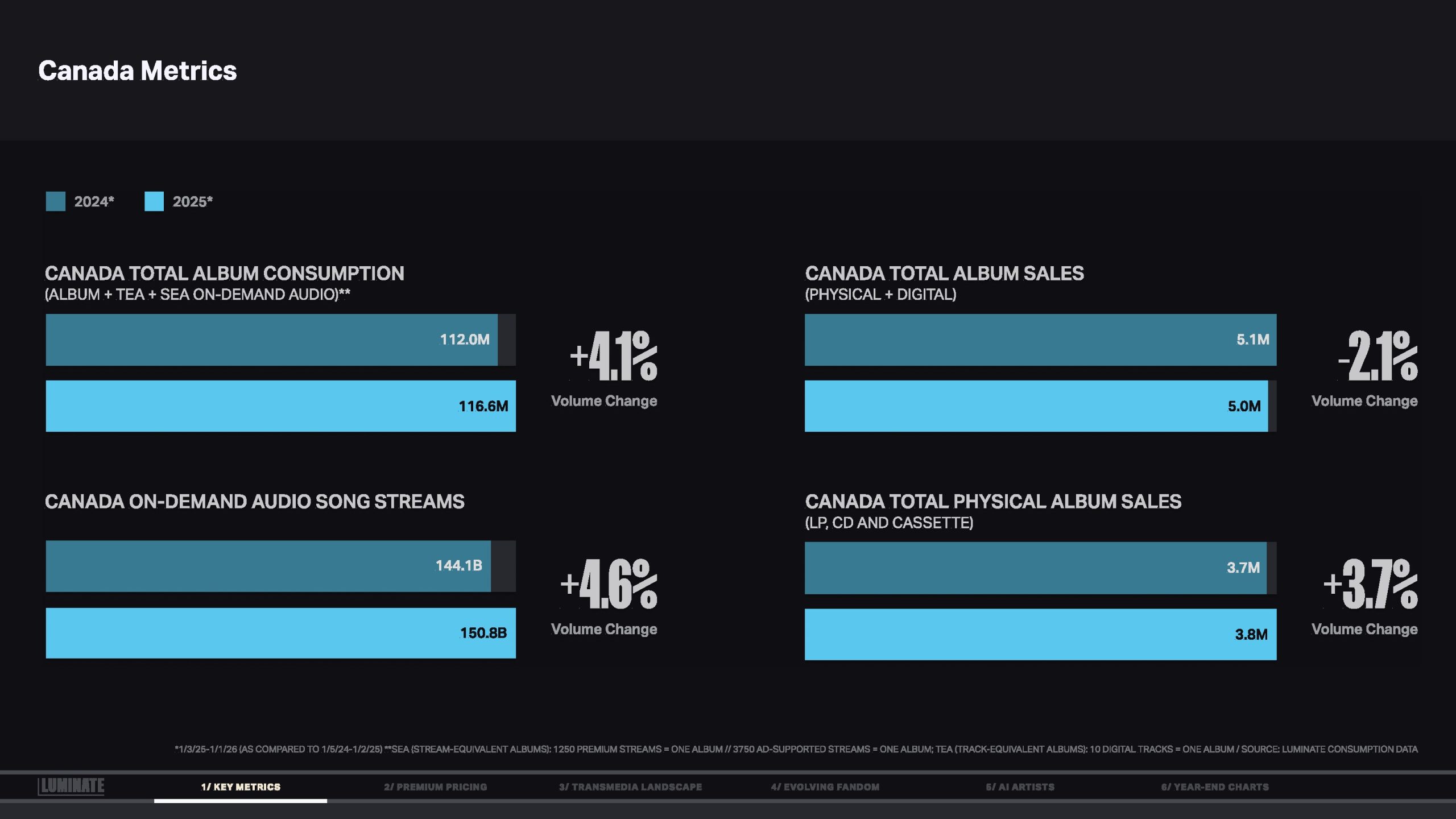Click the 2025 legend color swatch
Viewport: 1456px width, 819px height.
pos(154,201)
